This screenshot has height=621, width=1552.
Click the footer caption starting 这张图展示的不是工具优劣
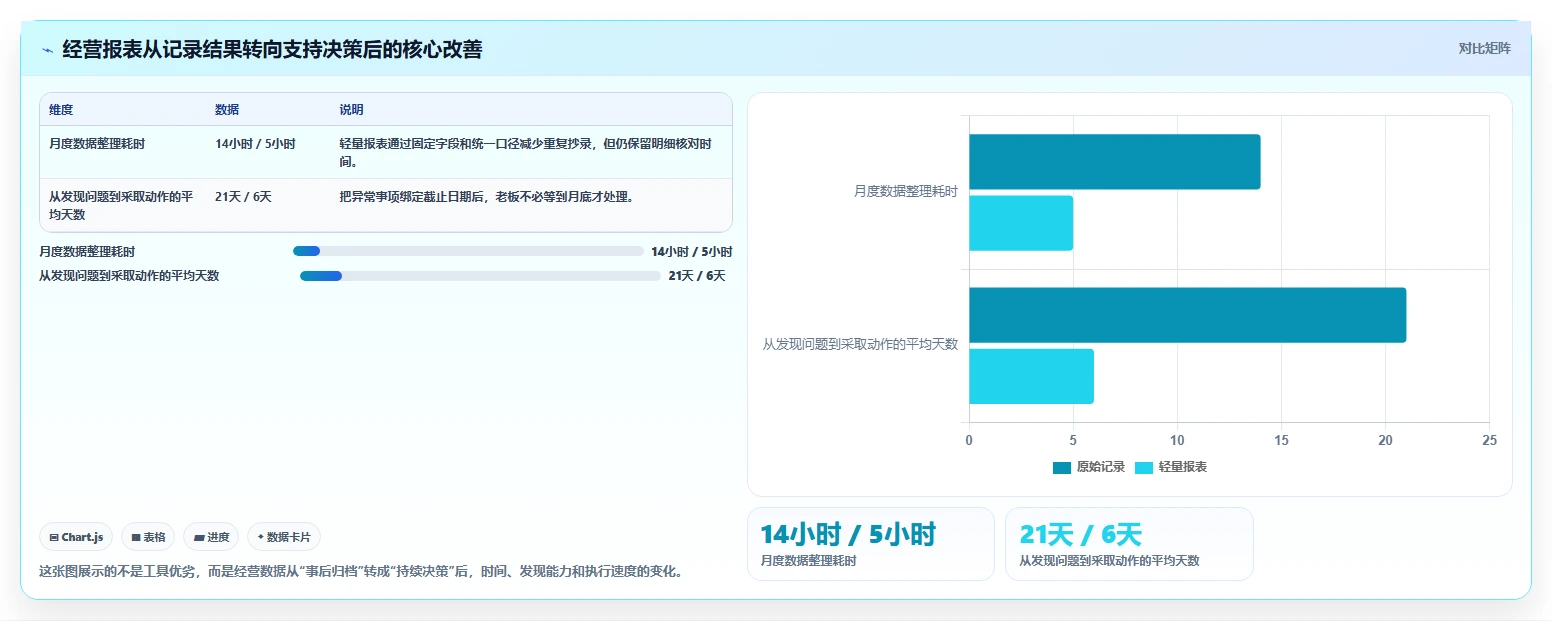[361, 572]
